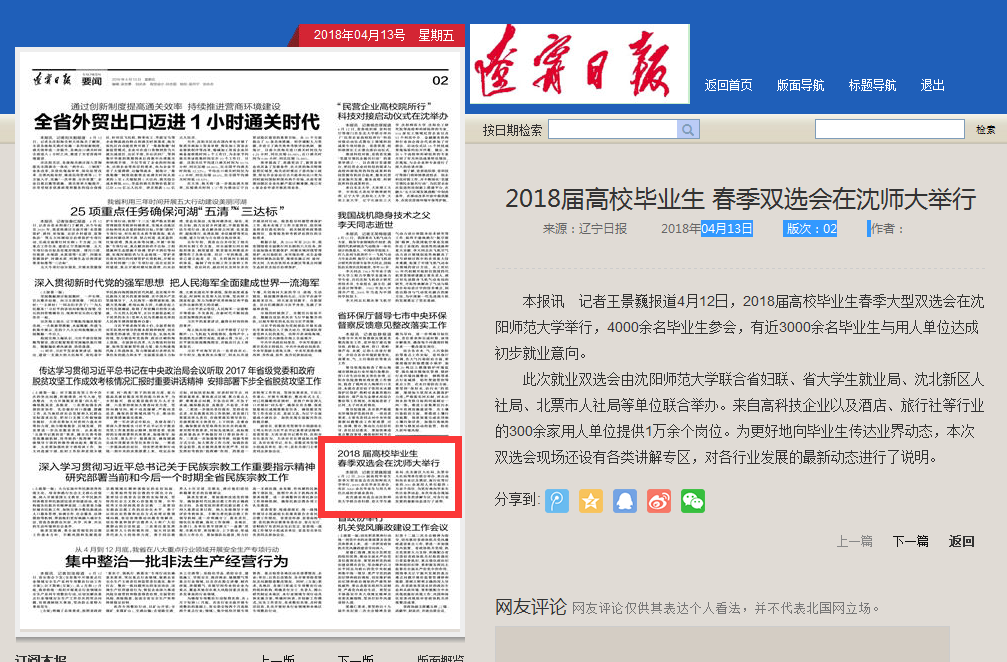The image size is (1007, 662).
Task: Open 标题导航 navigation menu
Action: point(872,86)
